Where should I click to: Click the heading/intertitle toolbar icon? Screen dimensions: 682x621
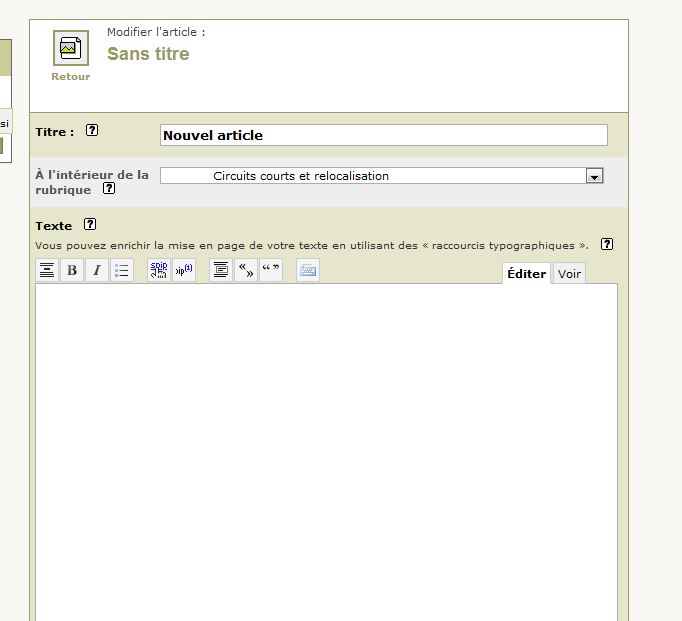46,270
